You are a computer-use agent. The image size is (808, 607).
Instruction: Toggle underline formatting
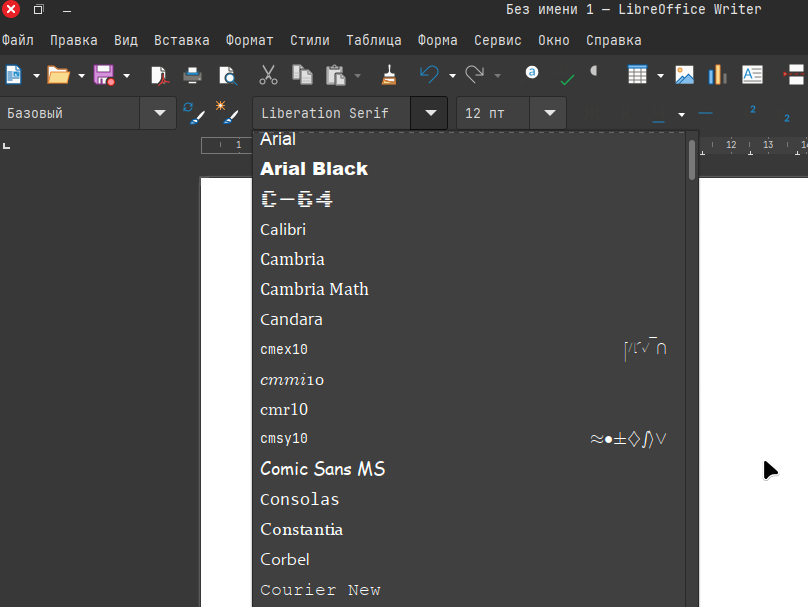click(657, 112)
